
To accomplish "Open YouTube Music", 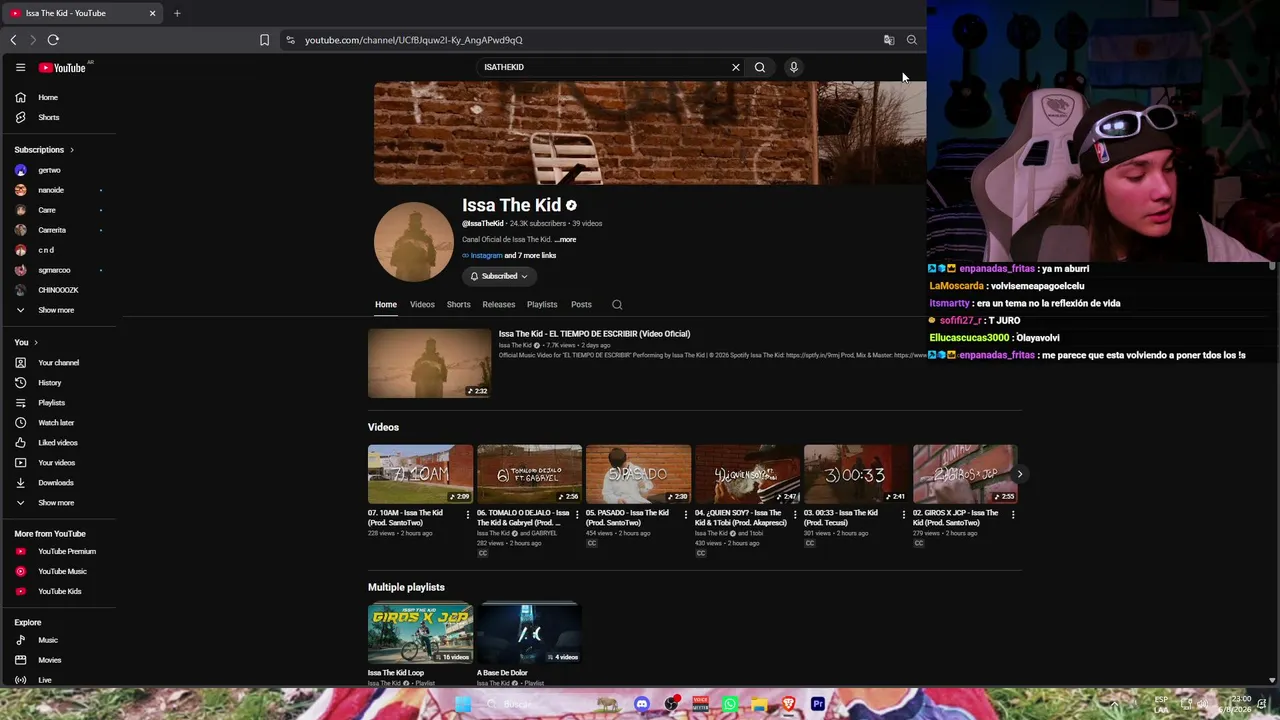I will click(60, 571).
